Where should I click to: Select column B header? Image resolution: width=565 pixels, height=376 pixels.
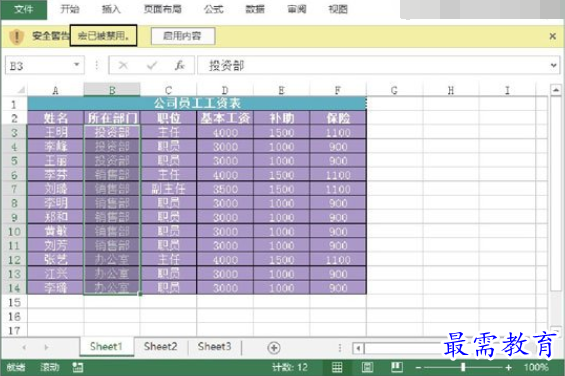112,90
